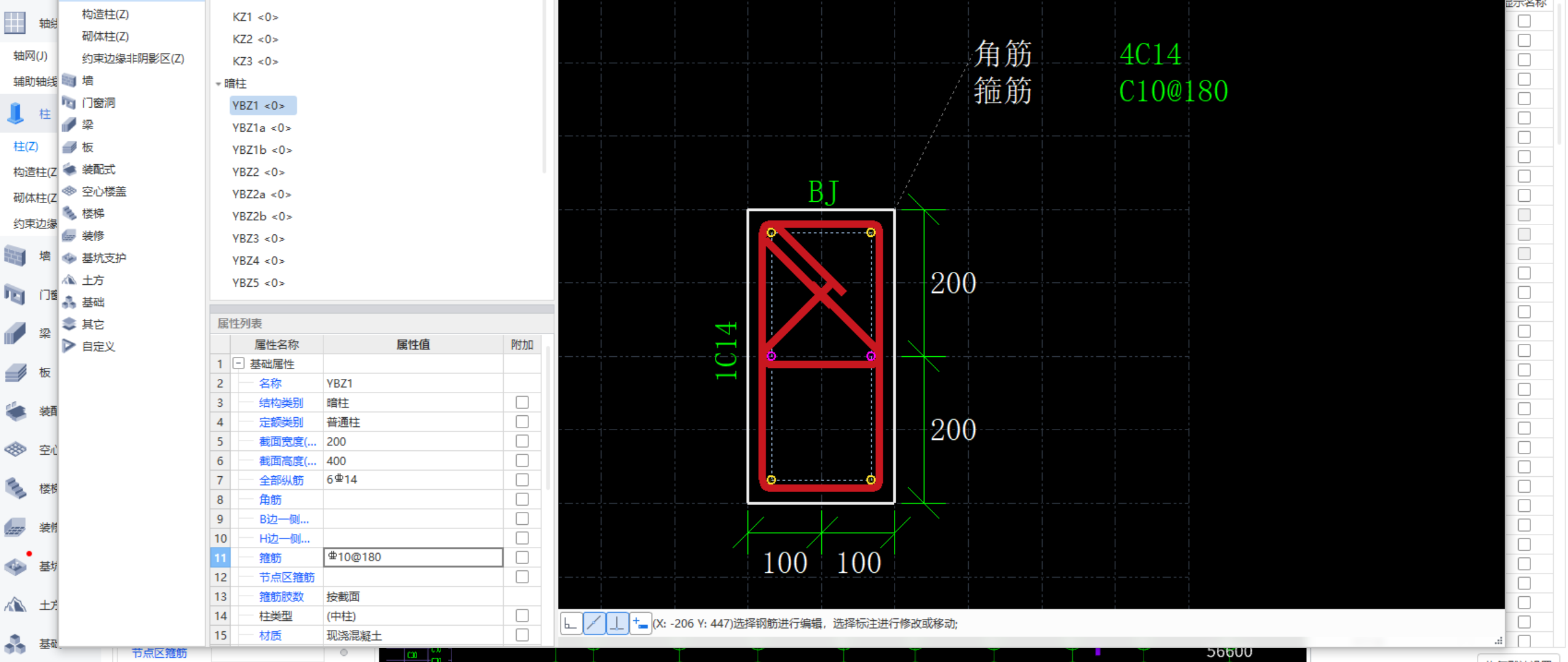Select the highlighted YBZ1 component
1568x662 pixels.
click(x=263, y=106)
